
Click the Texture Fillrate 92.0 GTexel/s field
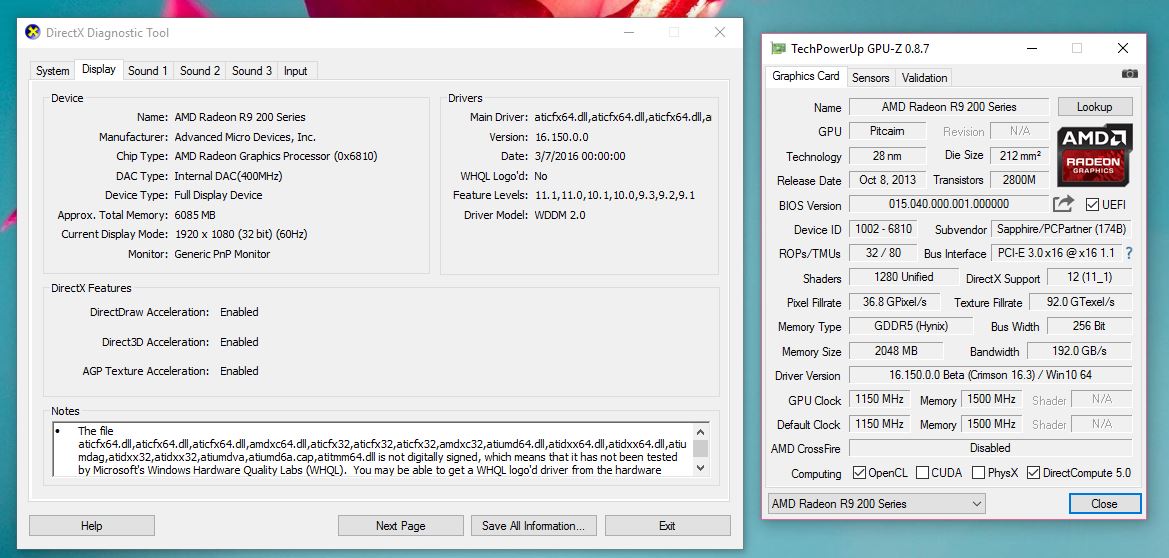(1080, 301)
